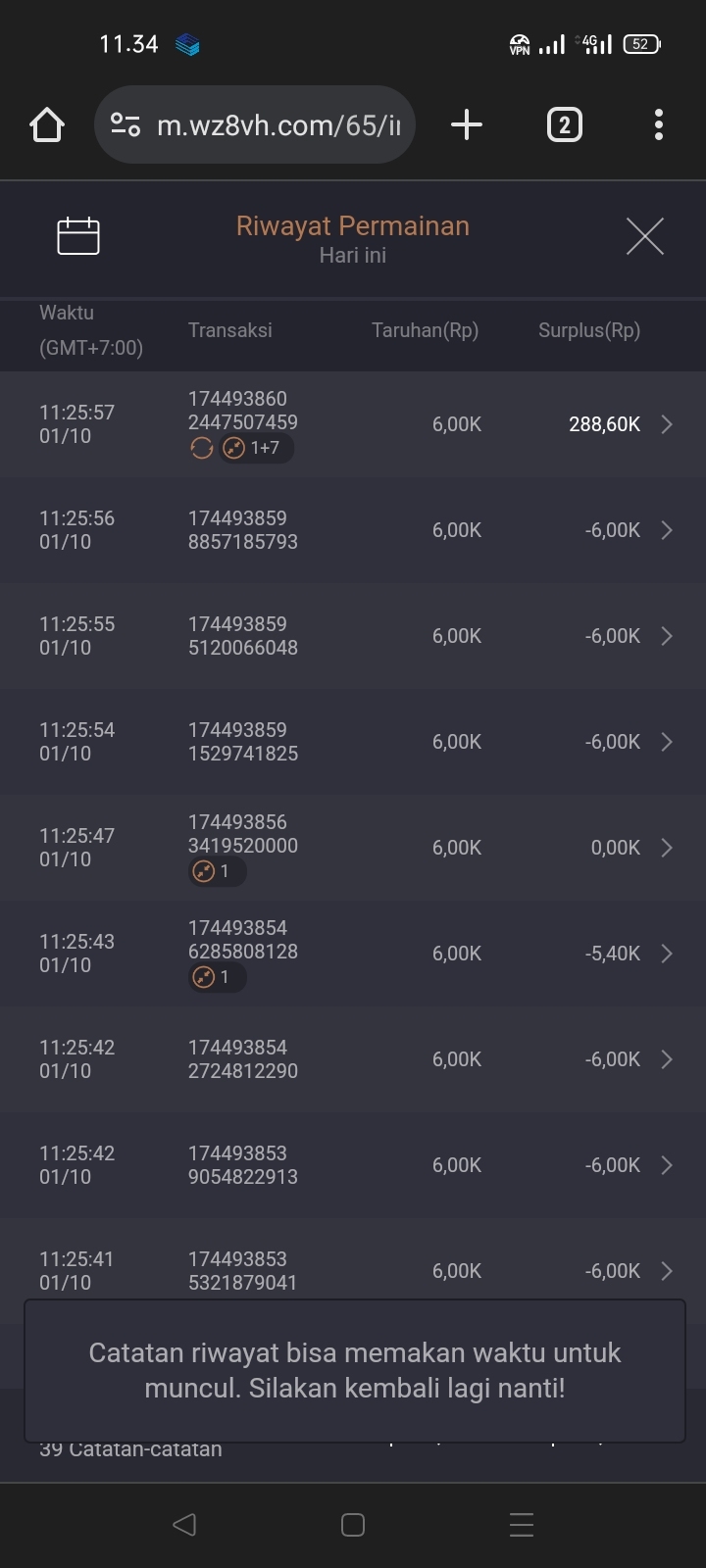
Task: Expand the 0,00K surplus transaction
Action: 667,848
